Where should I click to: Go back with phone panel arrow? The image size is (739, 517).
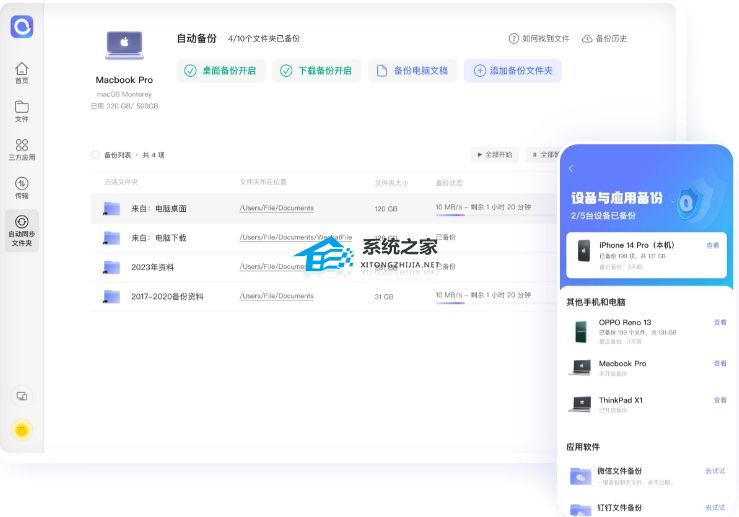coord(571,168)
